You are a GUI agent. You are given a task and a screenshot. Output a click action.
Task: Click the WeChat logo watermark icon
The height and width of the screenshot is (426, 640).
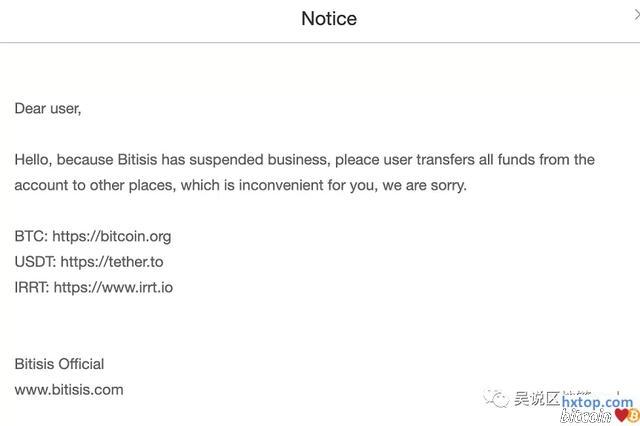coord(497,399)
